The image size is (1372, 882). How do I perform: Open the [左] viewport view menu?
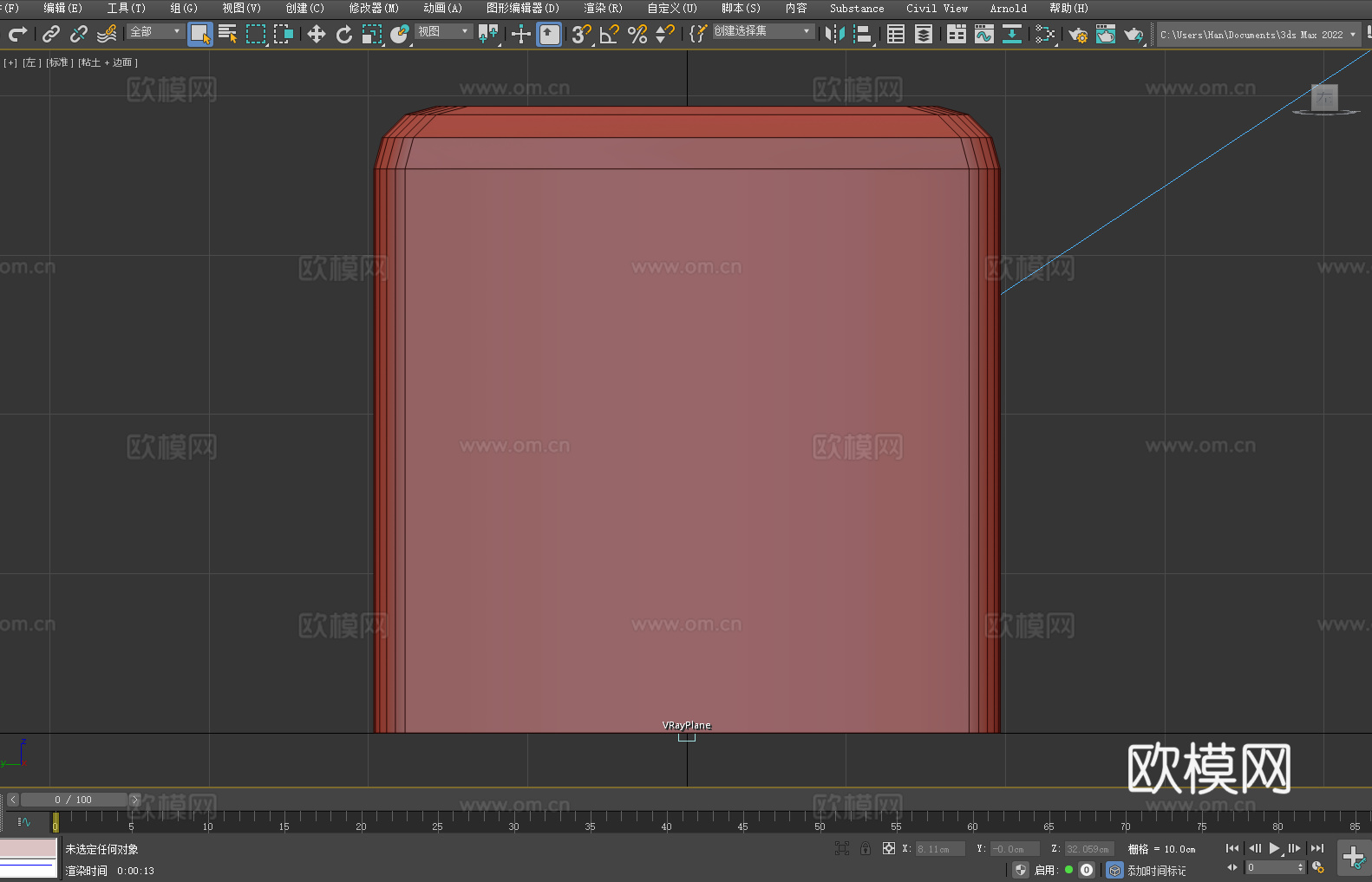(x=32, y=62)
